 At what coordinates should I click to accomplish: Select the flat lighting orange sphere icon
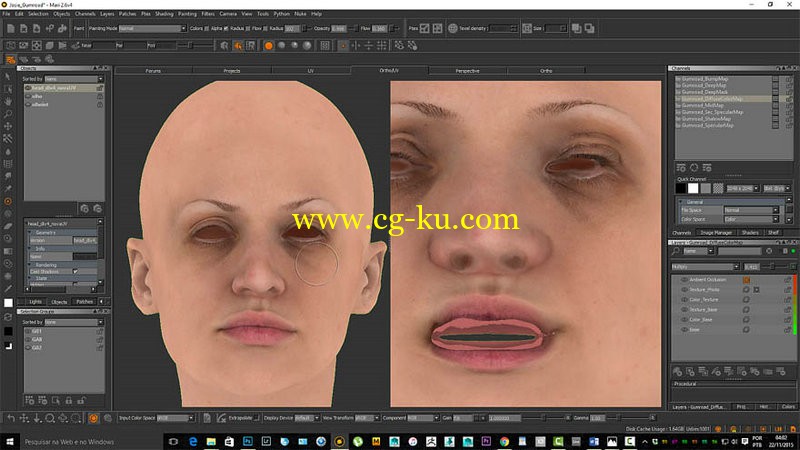click(x=268, y=46)
